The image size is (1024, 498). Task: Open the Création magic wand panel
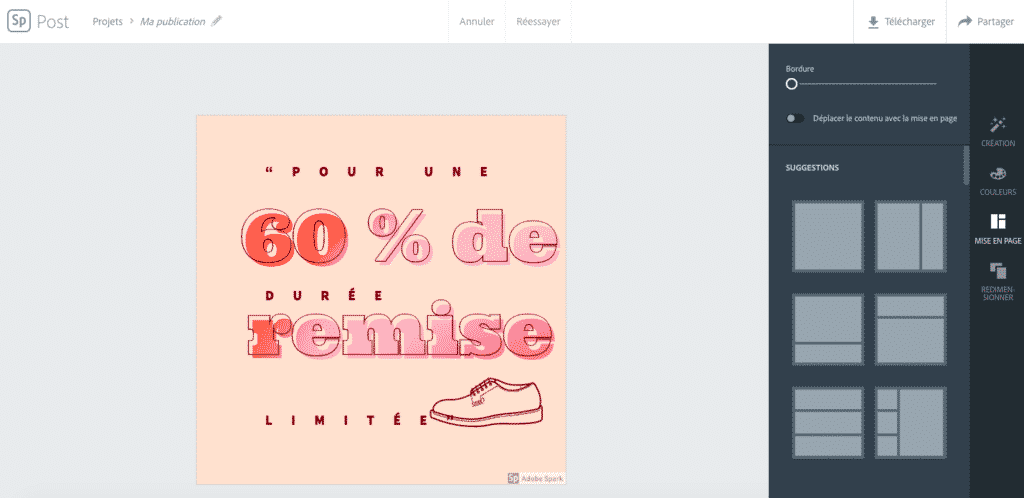(x=997, y=125)
